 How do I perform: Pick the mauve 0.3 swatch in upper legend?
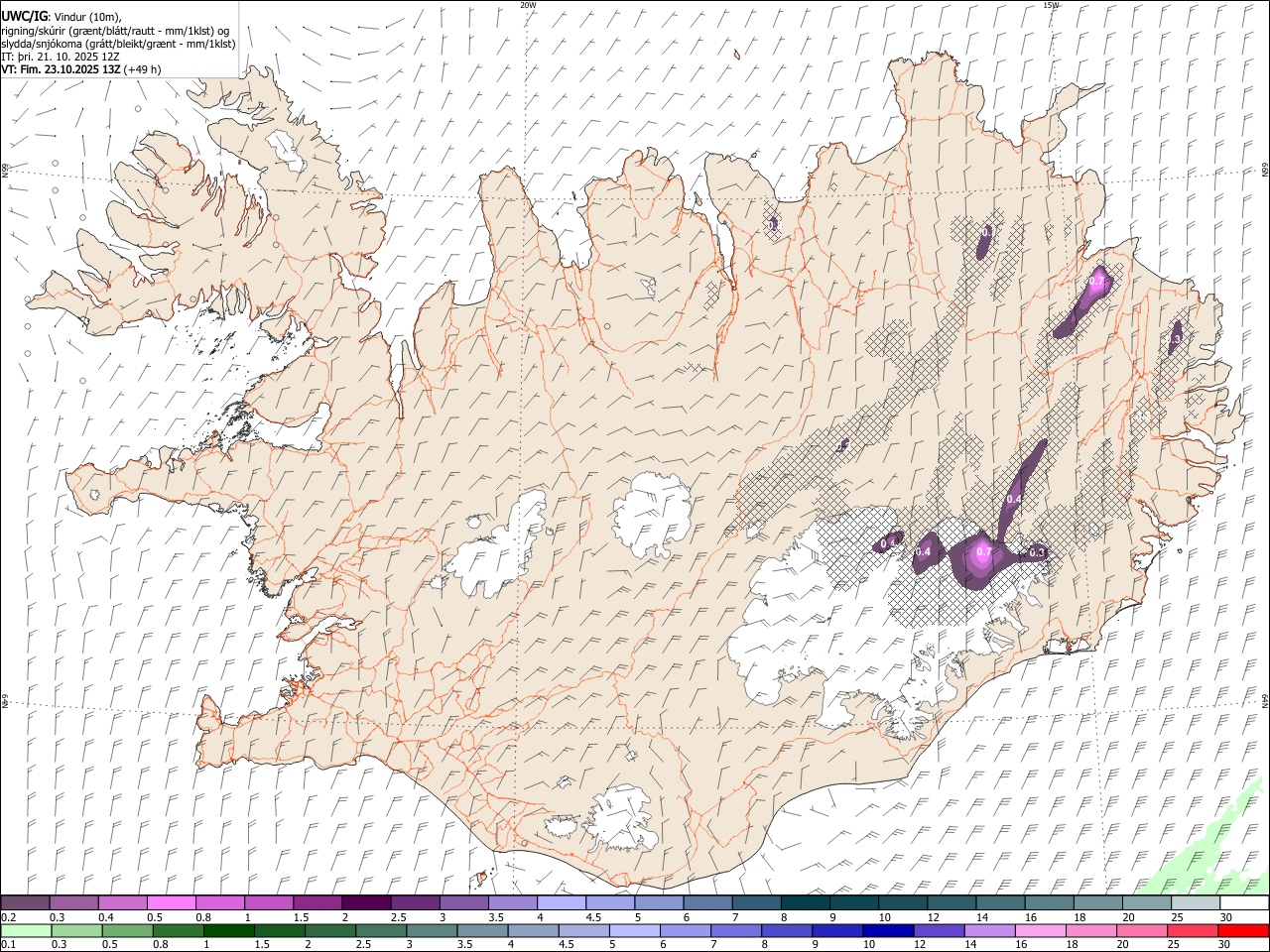click(x=73, y=903)
